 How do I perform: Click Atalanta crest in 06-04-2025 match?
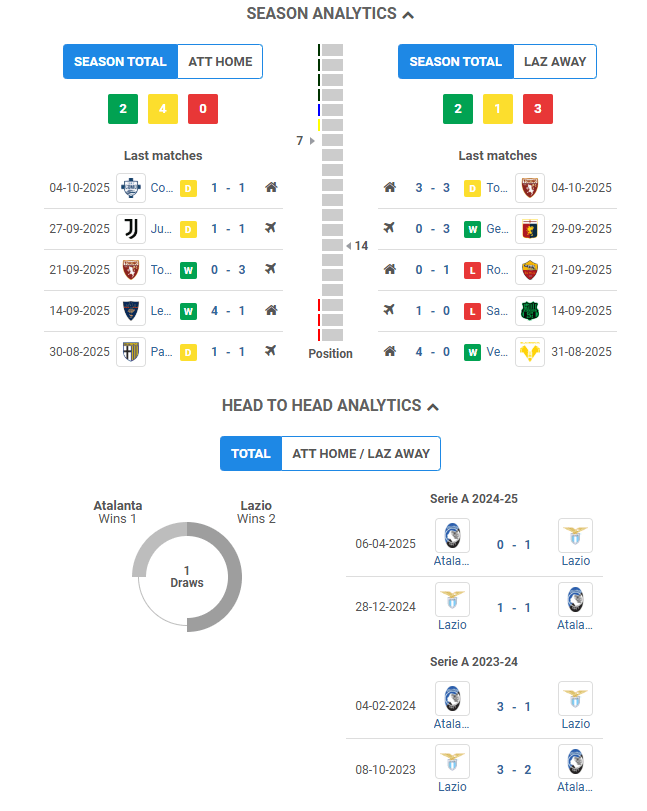(453, 535)
